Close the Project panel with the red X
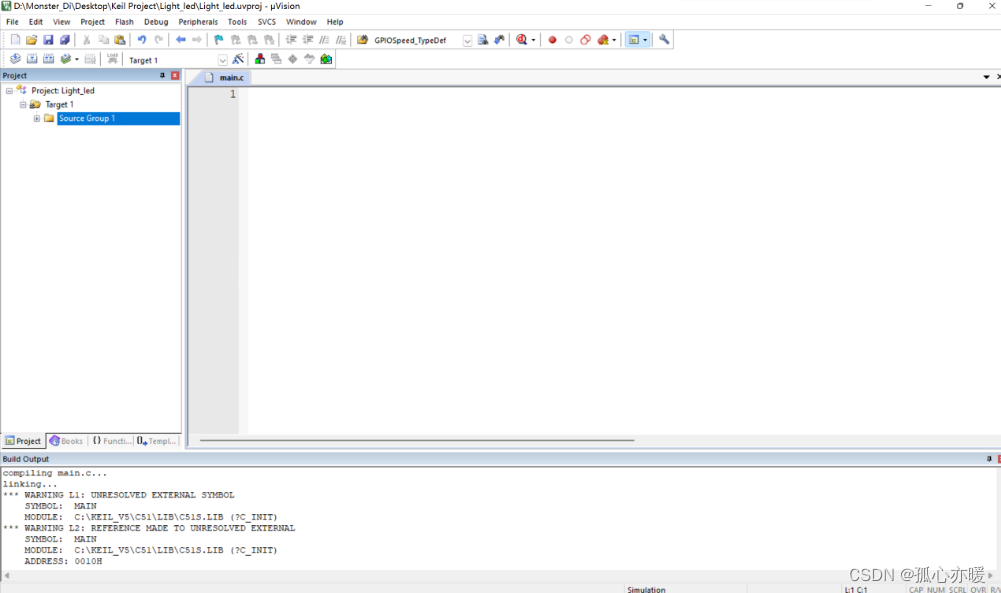The image size is (1001, 593). click(175, 75)
